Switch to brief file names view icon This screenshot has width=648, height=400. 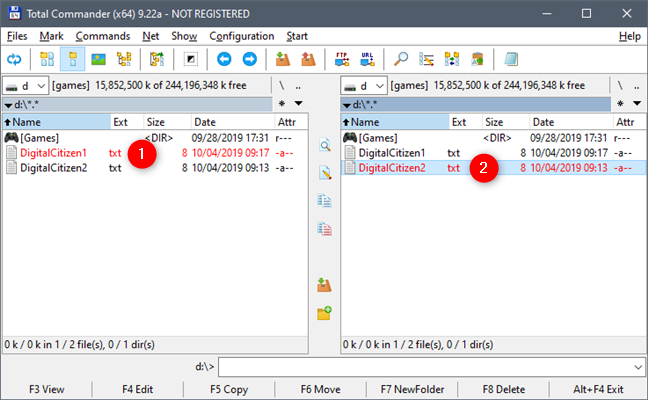47,60
